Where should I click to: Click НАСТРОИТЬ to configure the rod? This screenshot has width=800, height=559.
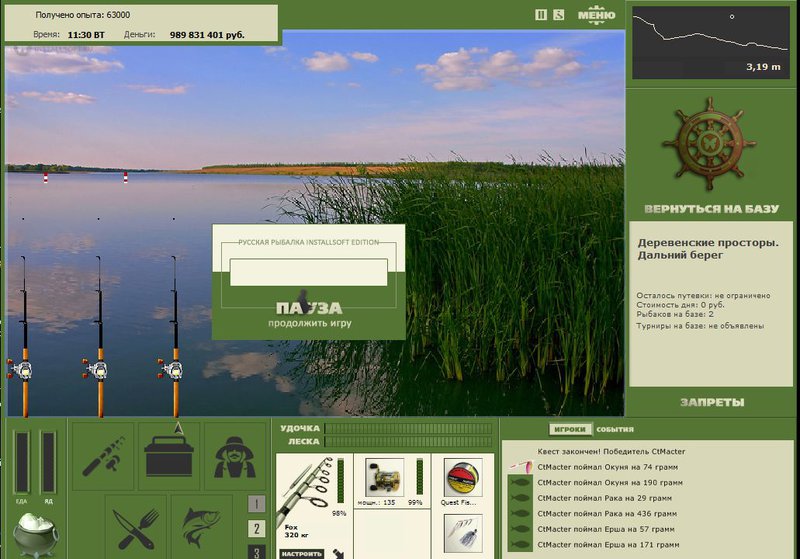(x=302, y=554)
